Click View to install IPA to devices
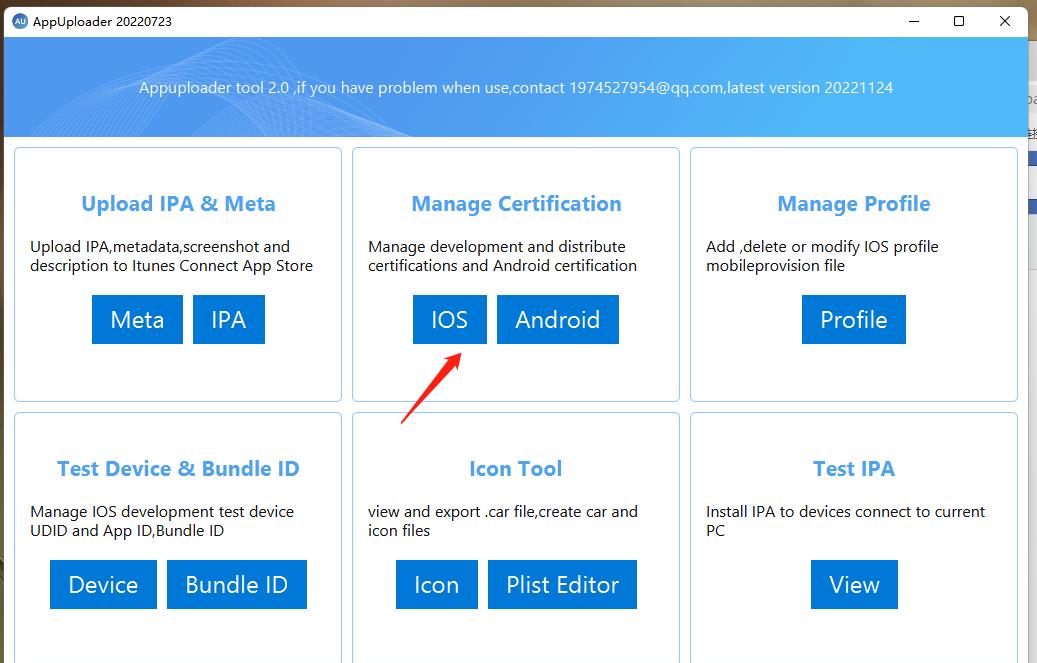Image resolution: width=1037 pixels, height=663 pixels. [x=854, y=584]
